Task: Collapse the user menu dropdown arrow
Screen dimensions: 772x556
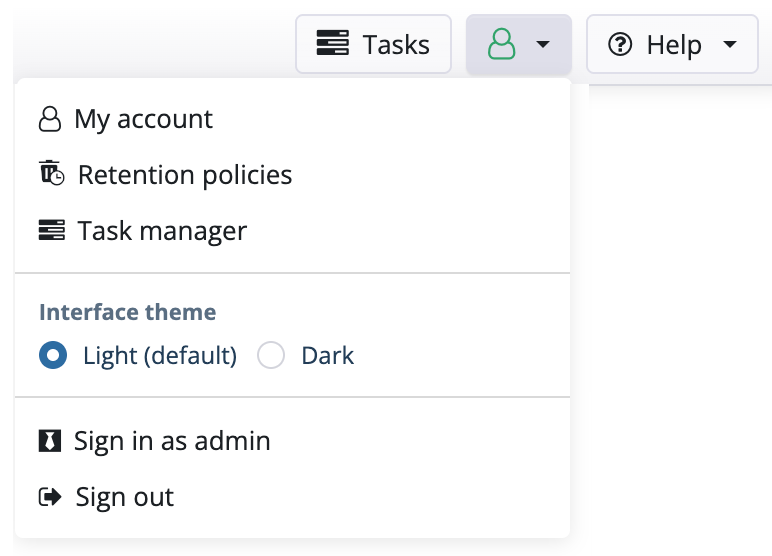Action: coord(543,44)
